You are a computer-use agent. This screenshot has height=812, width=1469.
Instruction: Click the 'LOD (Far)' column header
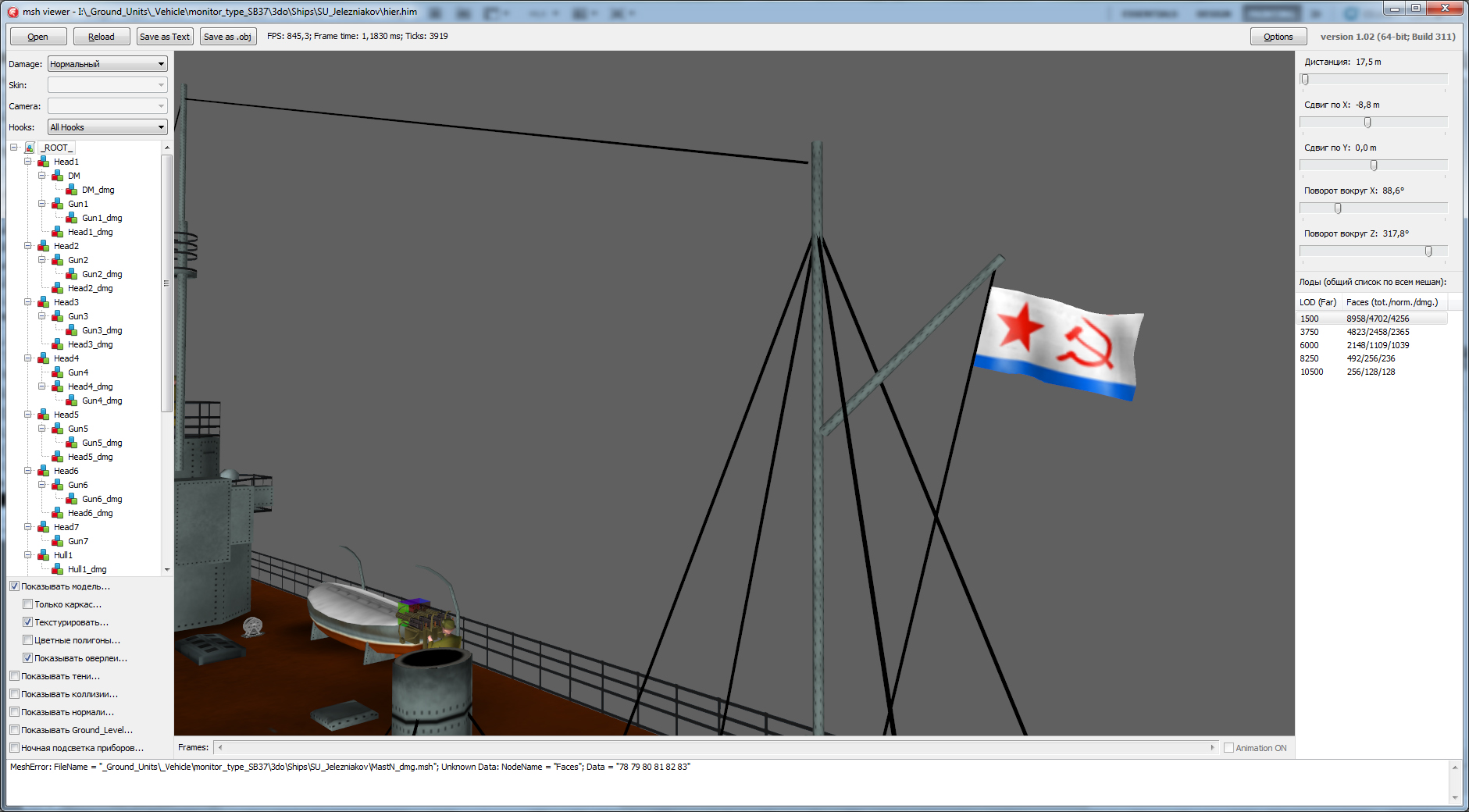tap(1320, 302)
